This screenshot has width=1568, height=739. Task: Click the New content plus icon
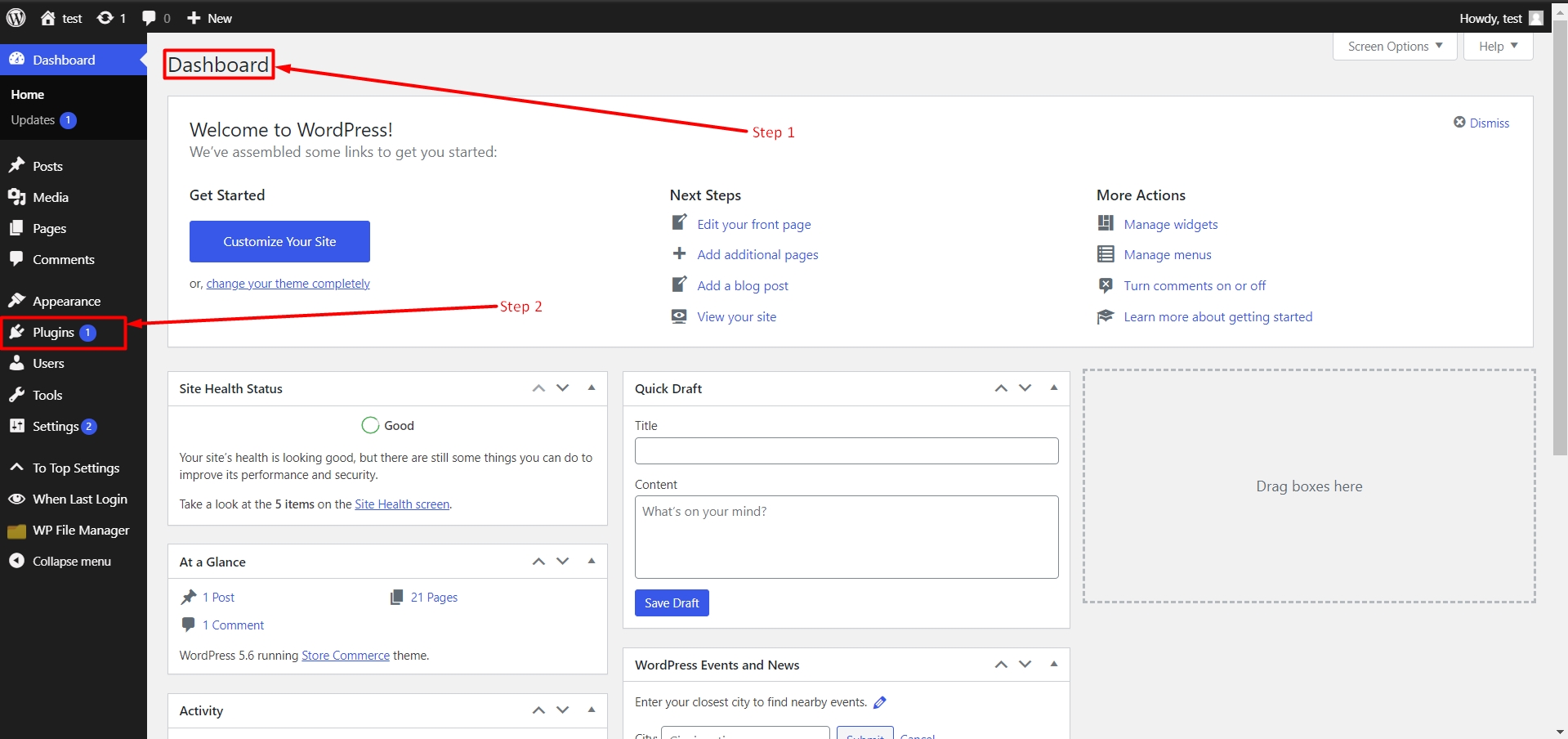194,18
